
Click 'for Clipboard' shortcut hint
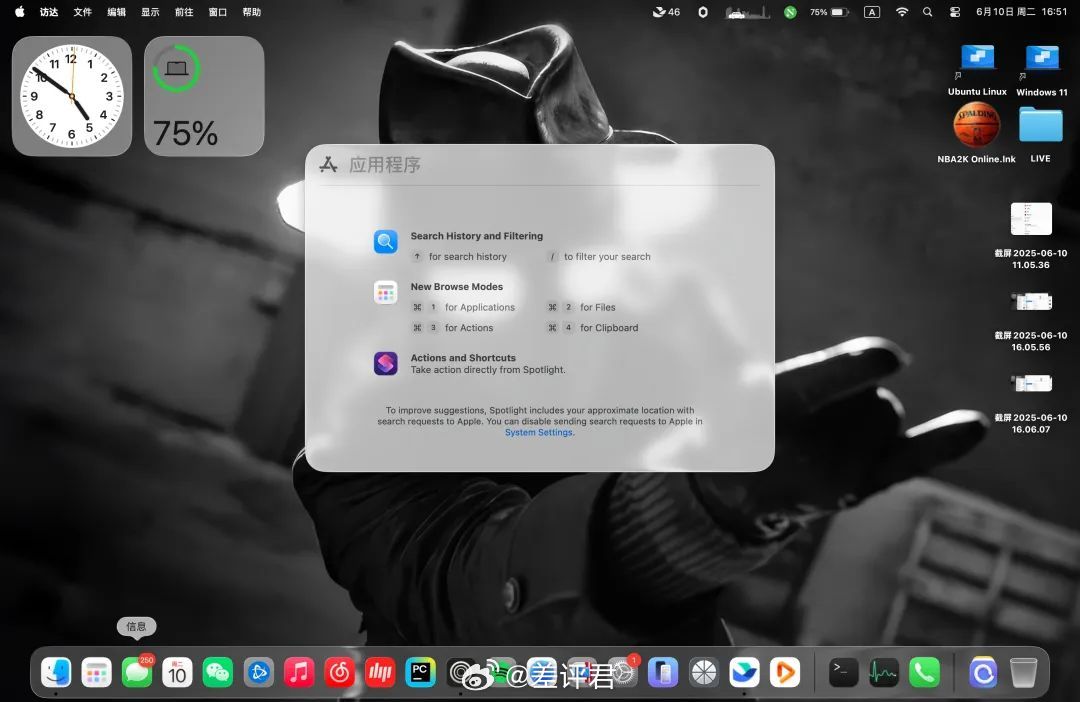pos(609,328)
